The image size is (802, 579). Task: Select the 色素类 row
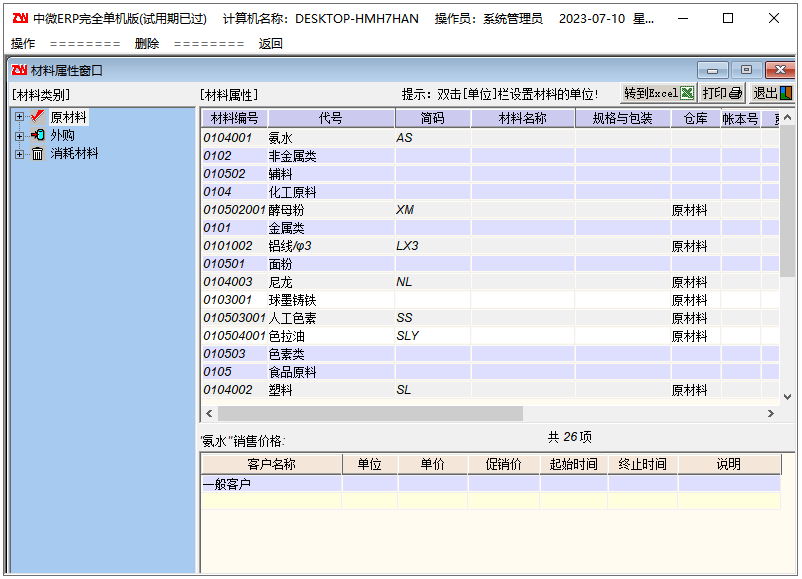pos(491,354)
